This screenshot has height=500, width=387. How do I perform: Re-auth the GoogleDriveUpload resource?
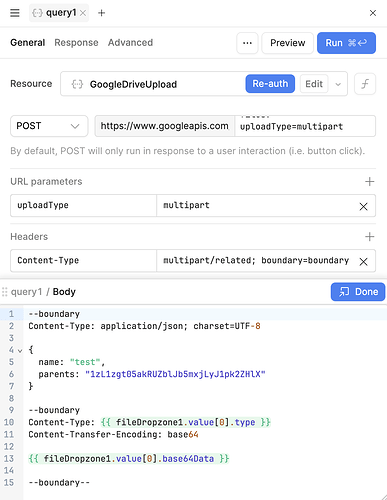[270, 84]
